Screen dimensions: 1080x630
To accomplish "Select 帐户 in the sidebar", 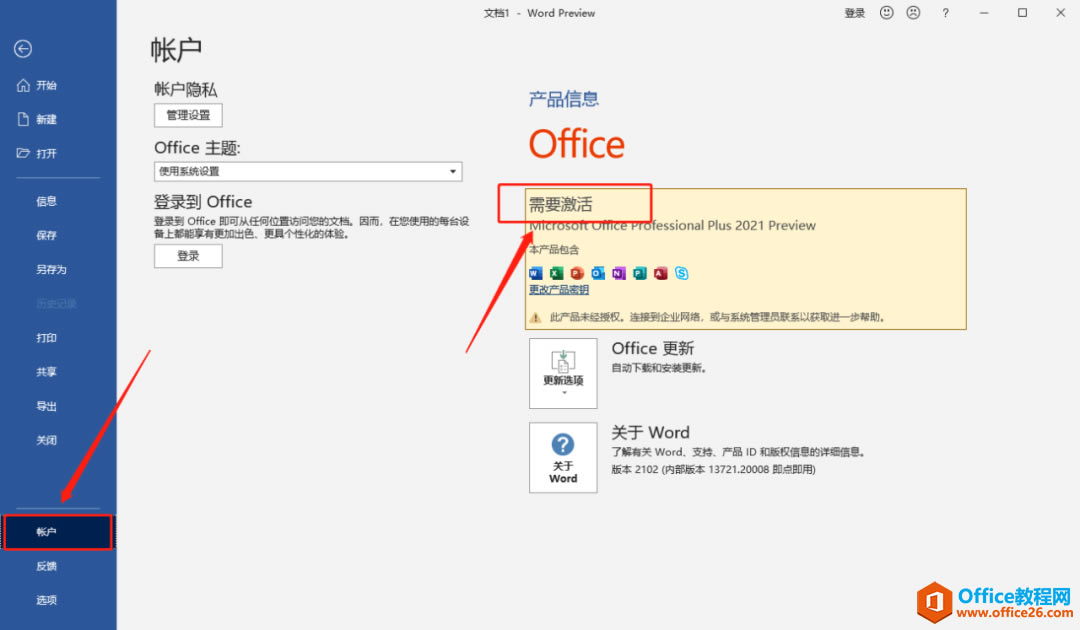I will tap(58, 532).
